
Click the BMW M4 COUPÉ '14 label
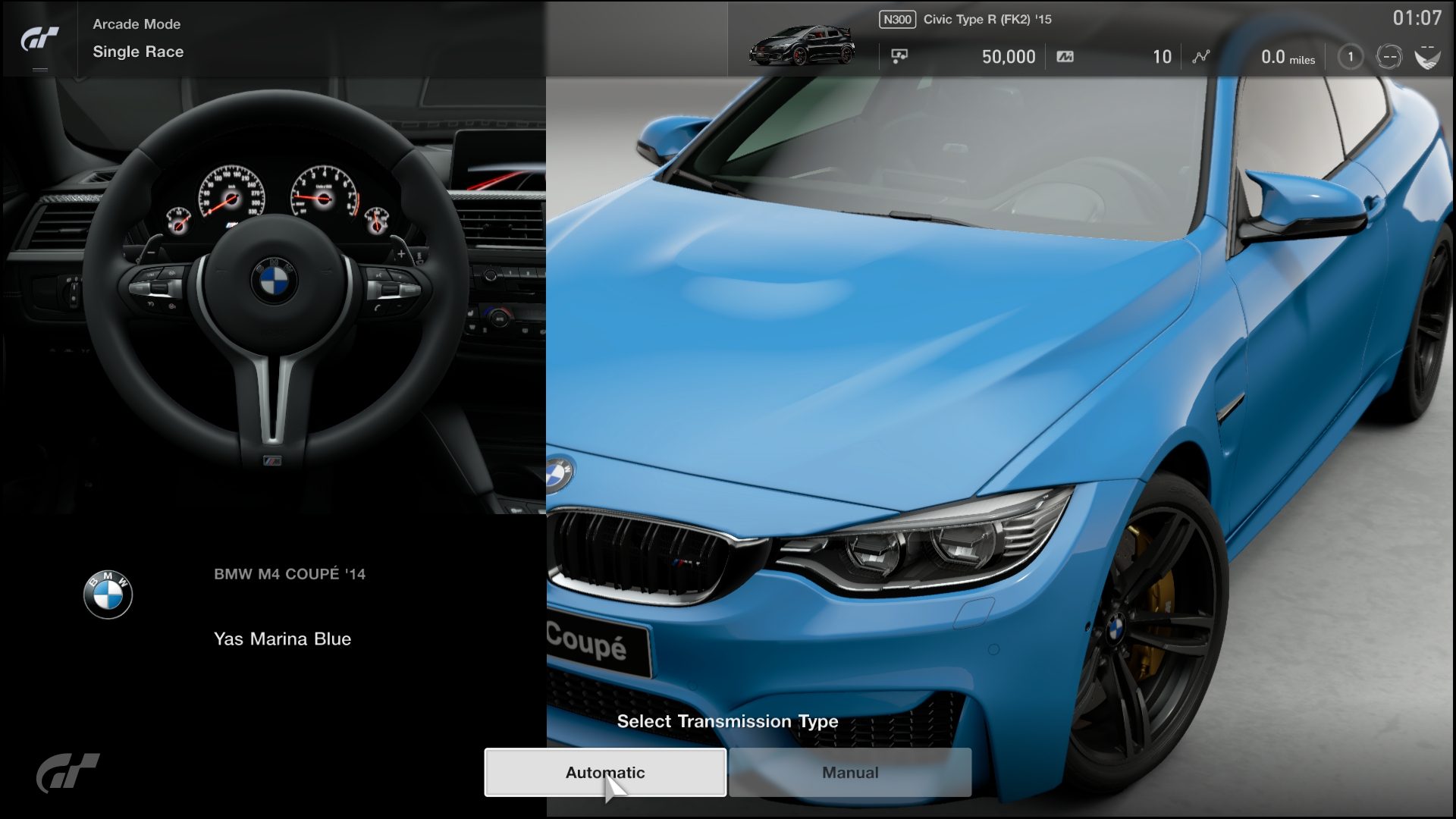290,574
